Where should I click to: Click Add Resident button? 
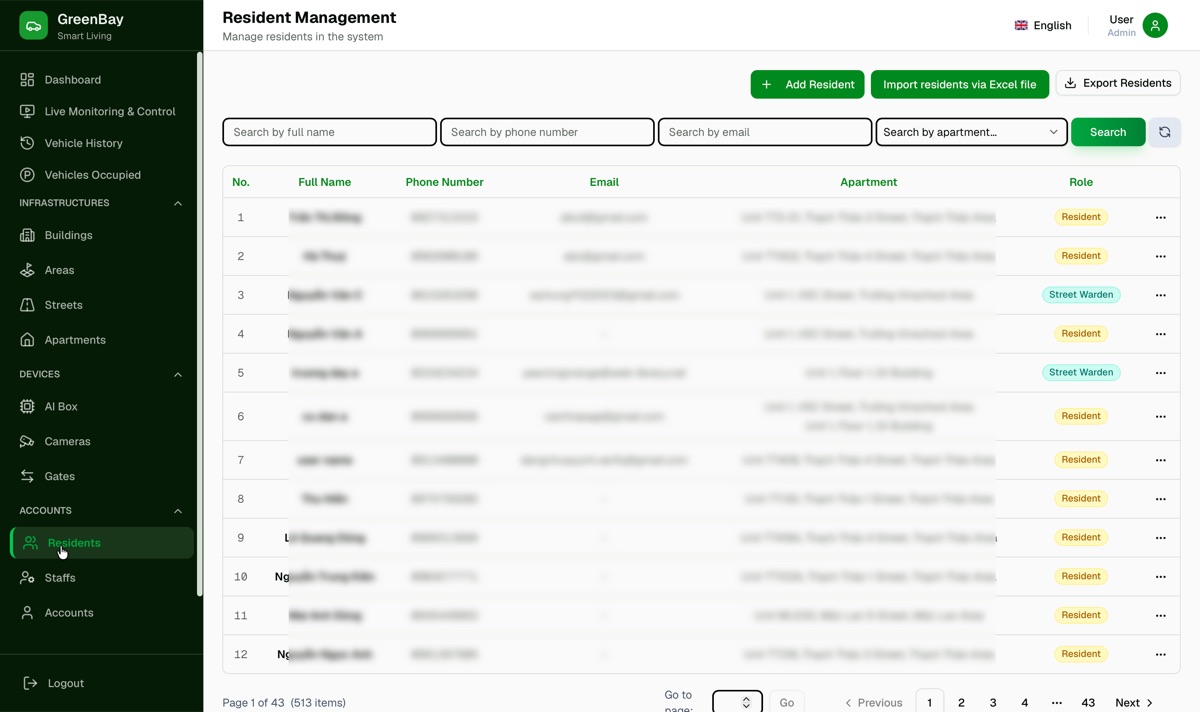[x=807, y=84]
